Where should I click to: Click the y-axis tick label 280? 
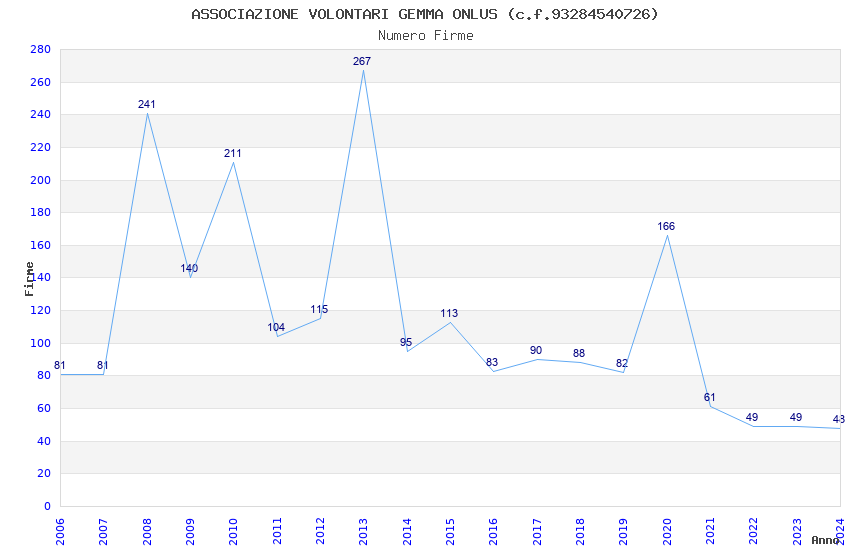click(41, 49)
